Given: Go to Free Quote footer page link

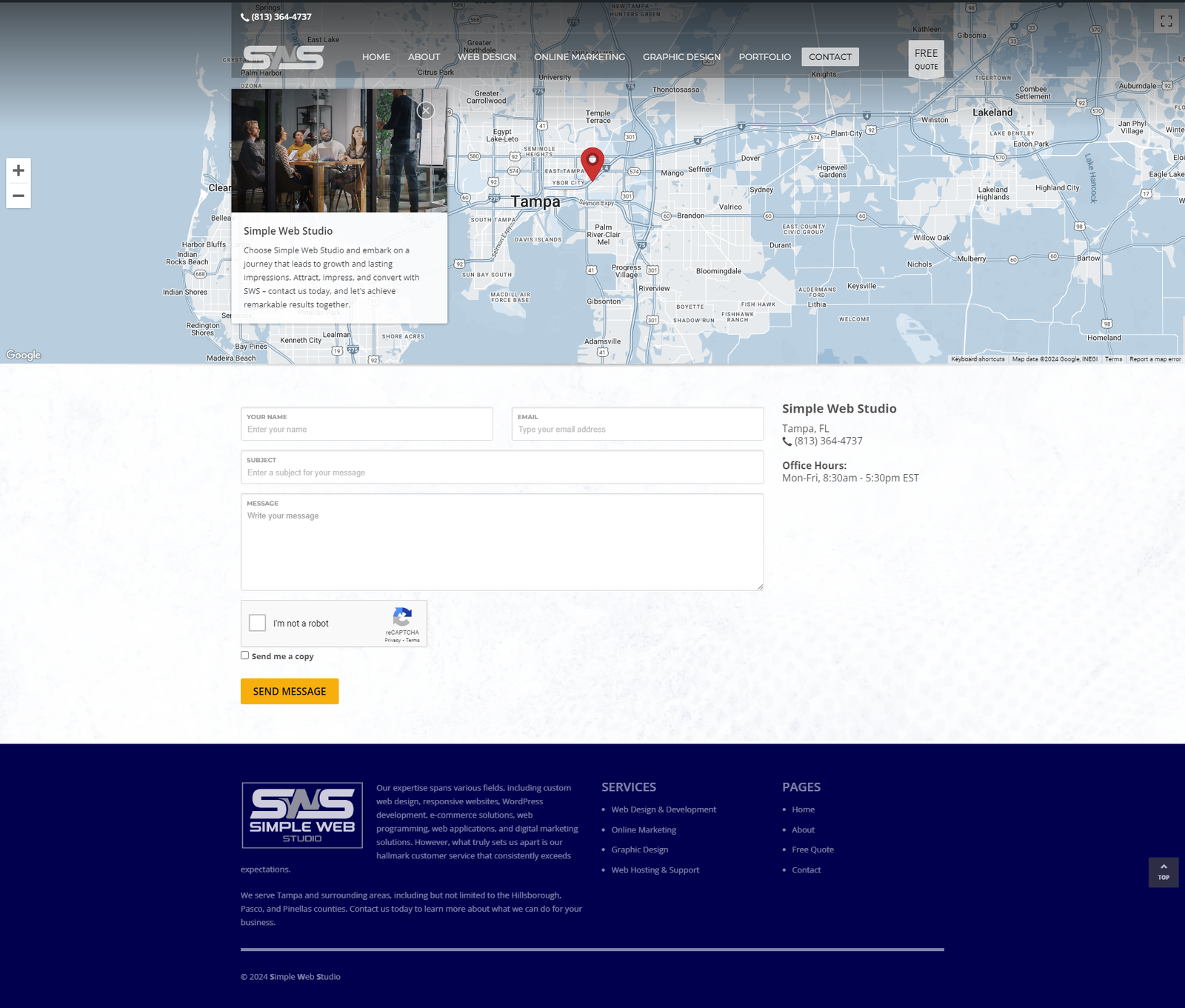Looking at the screenshot, I should pos(812,850).
